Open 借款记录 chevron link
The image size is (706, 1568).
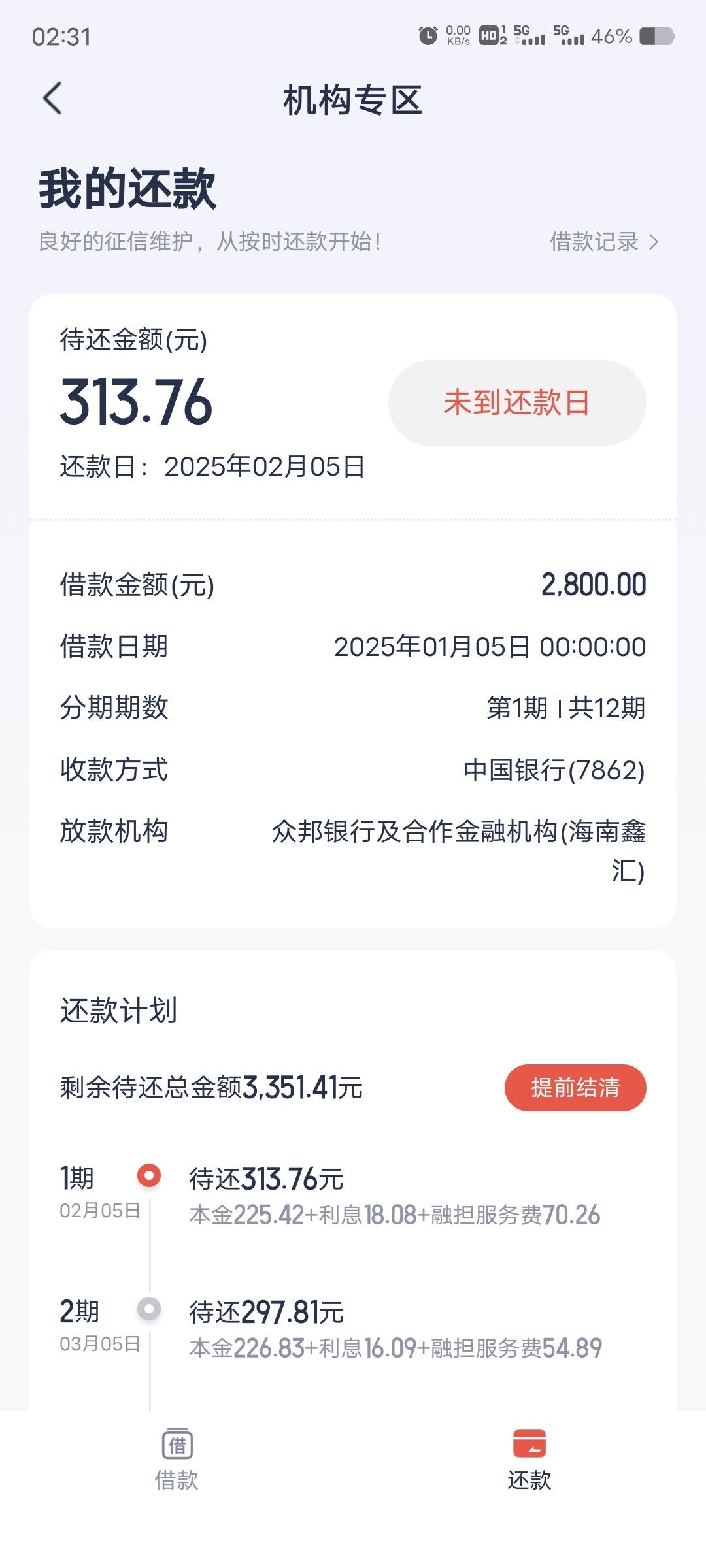click(x=604, y=242)
